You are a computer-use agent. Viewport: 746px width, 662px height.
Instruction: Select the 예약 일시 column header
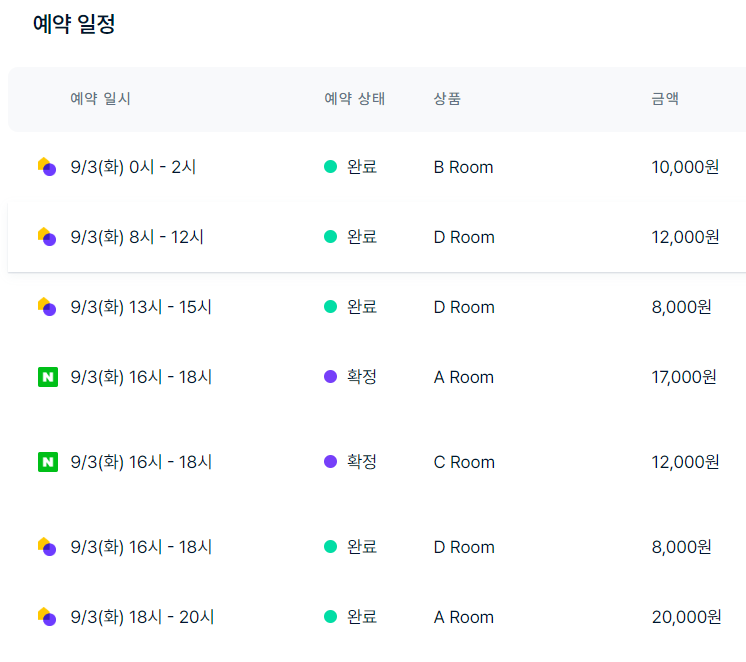(100, 99)
